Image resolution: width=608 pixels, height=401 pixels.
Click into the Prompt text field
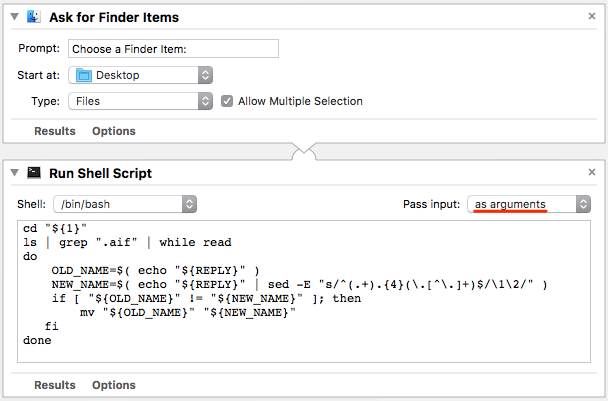click(173, 49)
